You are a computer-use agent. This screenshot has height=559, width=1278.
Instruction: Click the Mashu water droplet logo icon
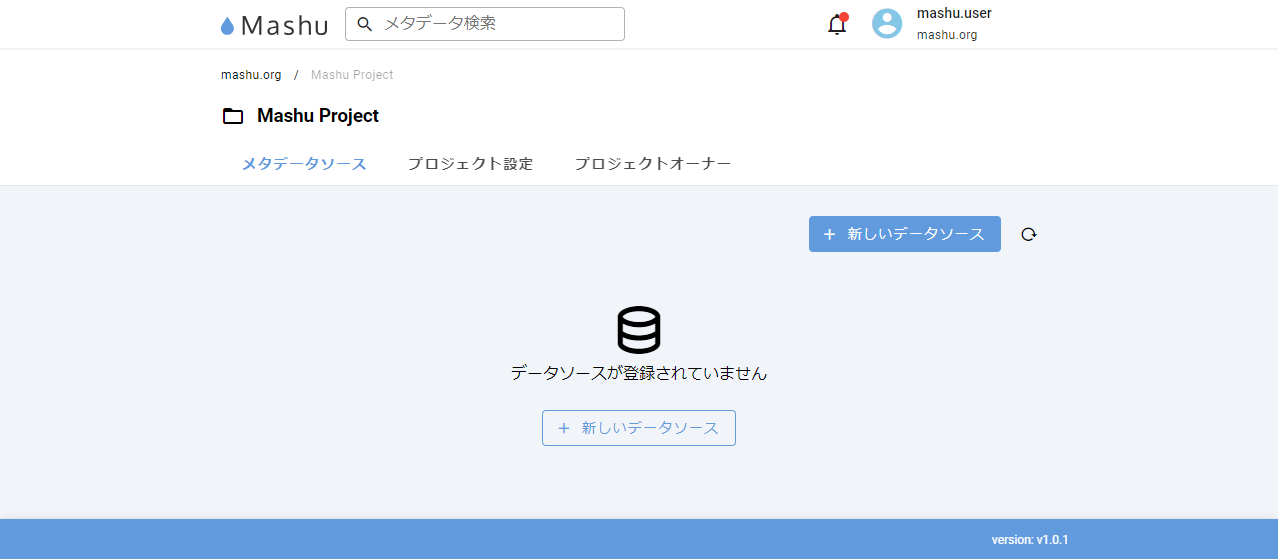[227, 26]
